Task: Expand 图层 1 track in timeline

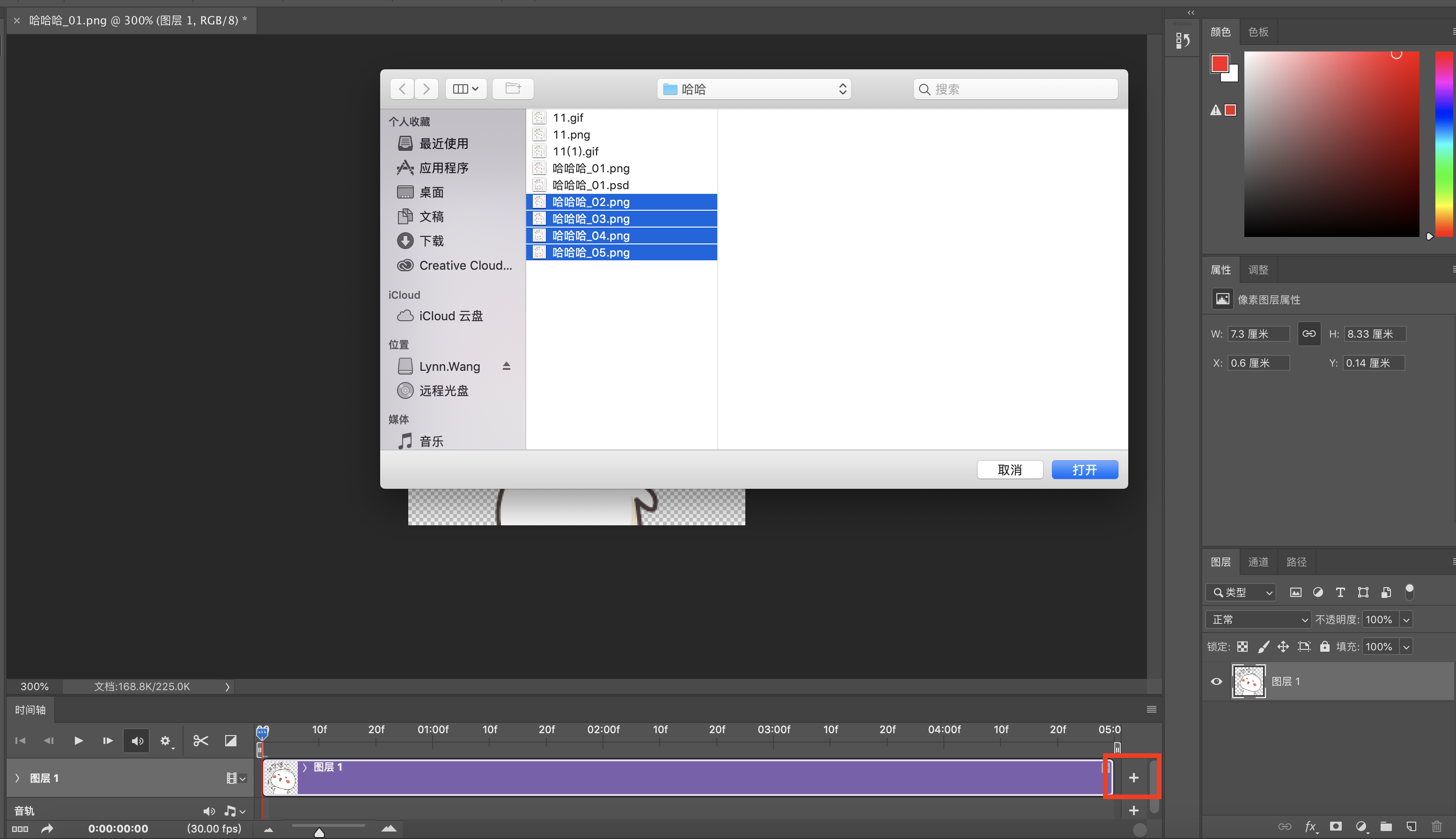Action: click(x=17, y=778)
